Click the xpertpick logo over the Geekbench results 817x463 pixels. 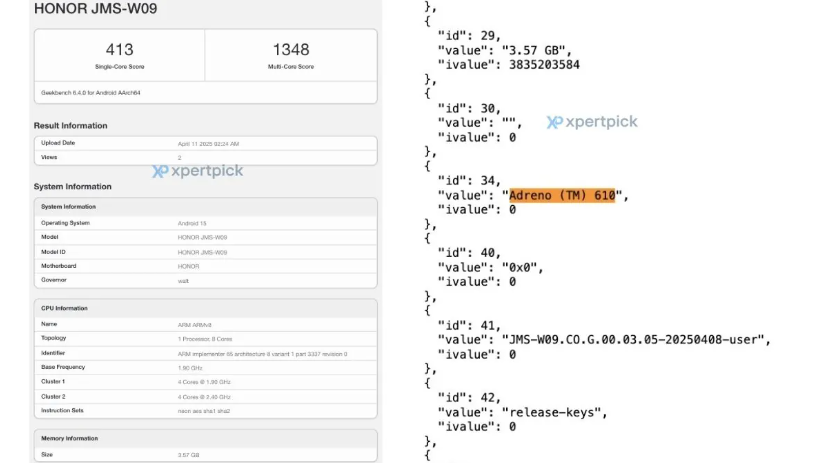pyautogui.click(x=197, y=171)
